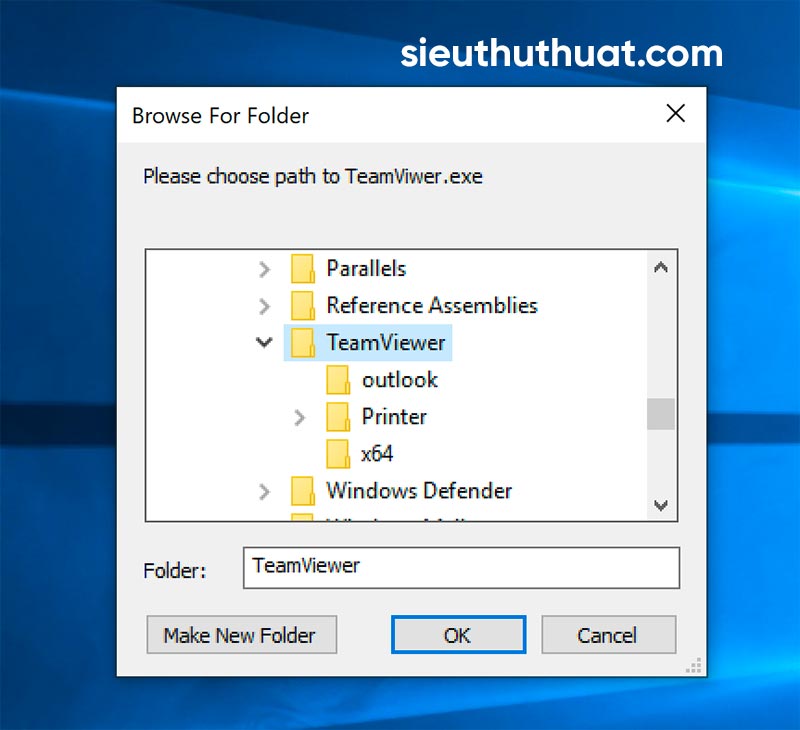
Task: Click Make New Folder button
Action: point(242,635)
